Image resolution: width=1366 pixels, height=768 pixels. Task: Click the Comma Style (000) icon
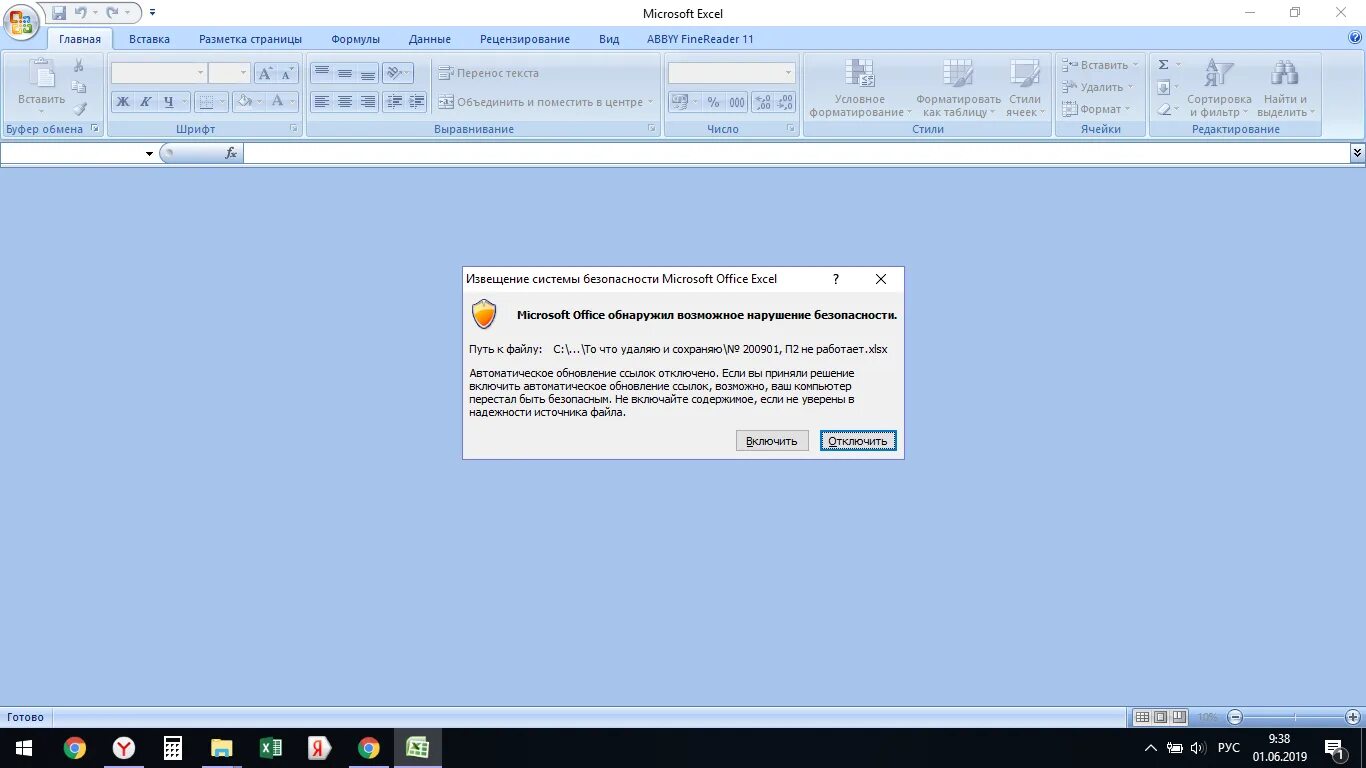pos(736,102)
